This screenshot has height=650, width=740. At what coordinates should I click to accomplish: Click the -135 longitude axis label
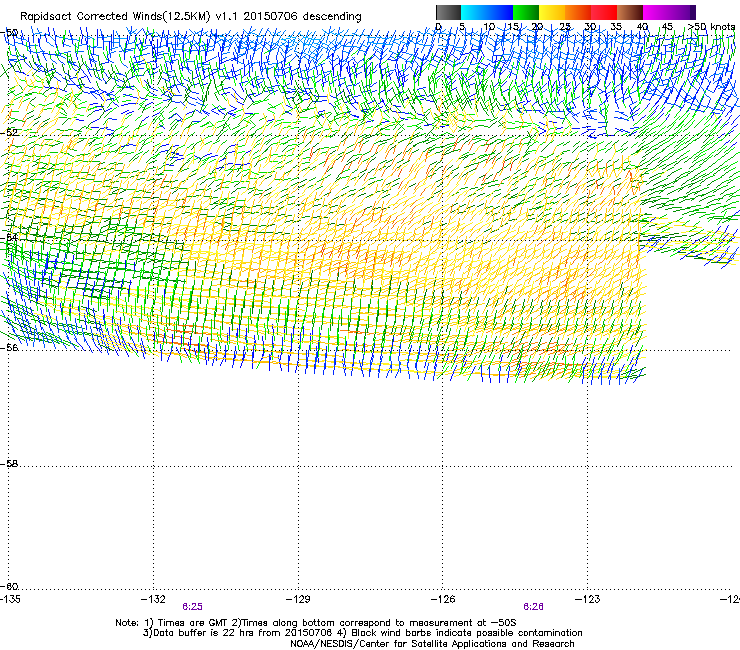[10, 599]
